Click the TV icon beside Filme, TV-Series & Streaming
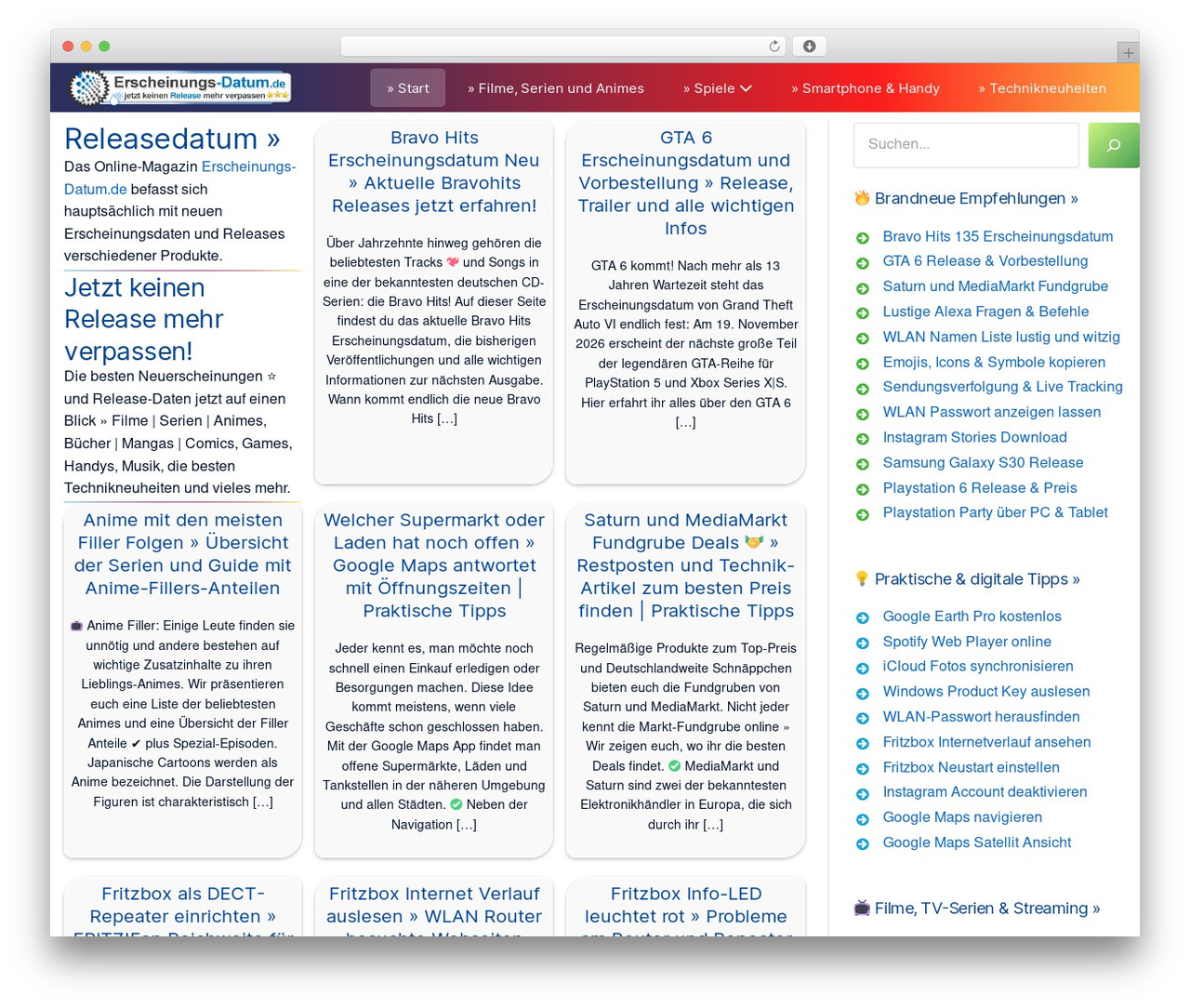This screenshot has height=1008, width=1190. [862, 908]
